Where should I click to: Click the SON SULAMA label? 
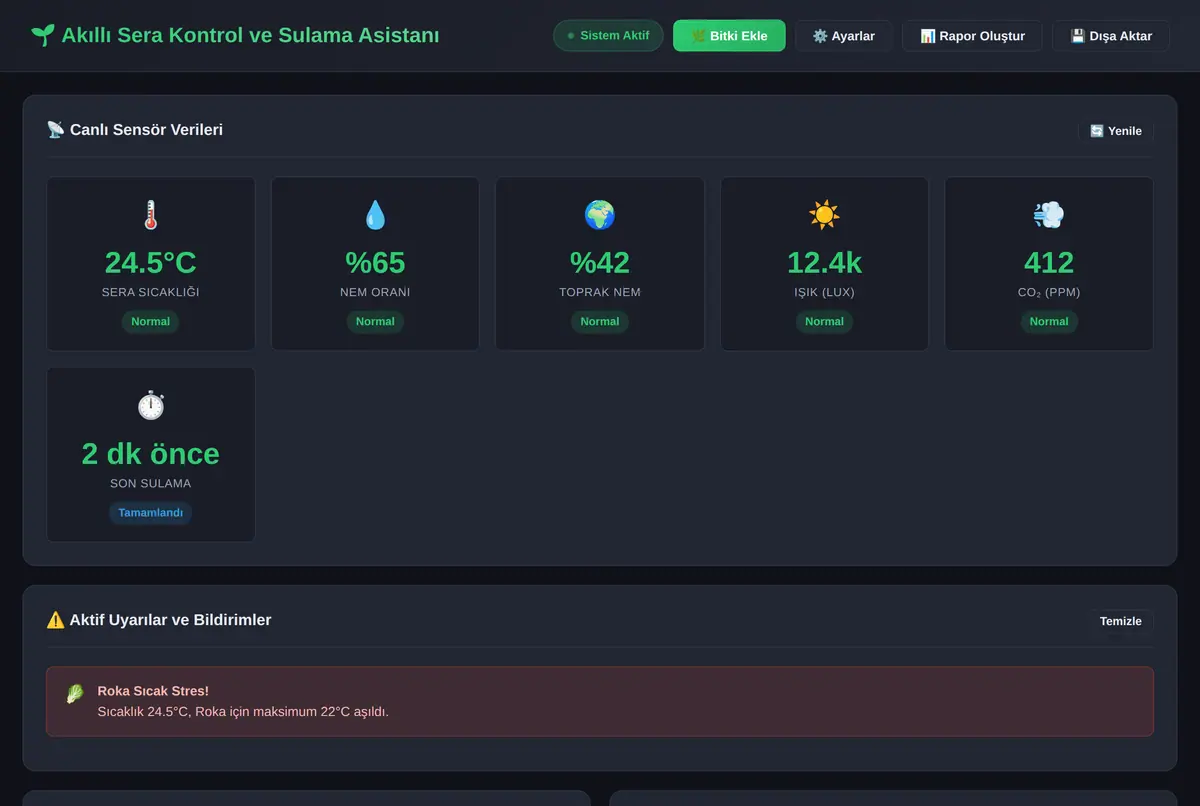(151, 483)
